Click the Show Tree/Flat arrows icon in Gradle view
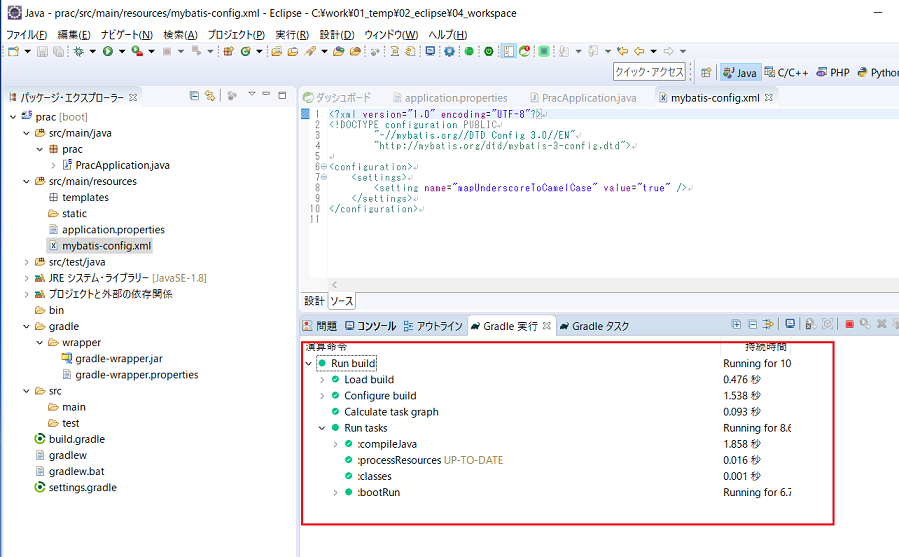899x557 pixels. (768, 325)
